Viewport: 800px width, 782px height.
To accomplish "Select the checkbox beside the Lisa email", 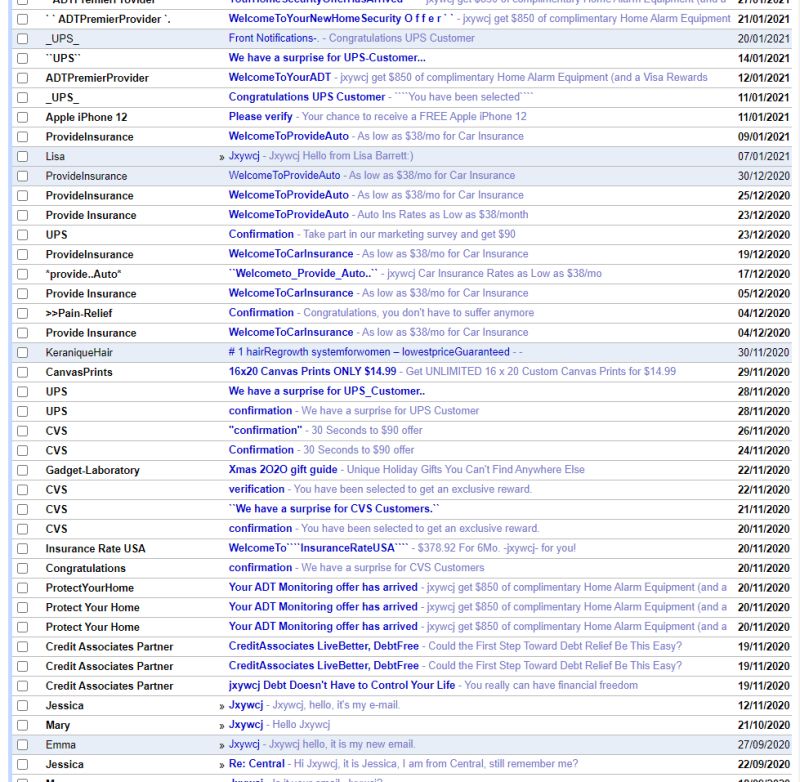I will 22,157.
